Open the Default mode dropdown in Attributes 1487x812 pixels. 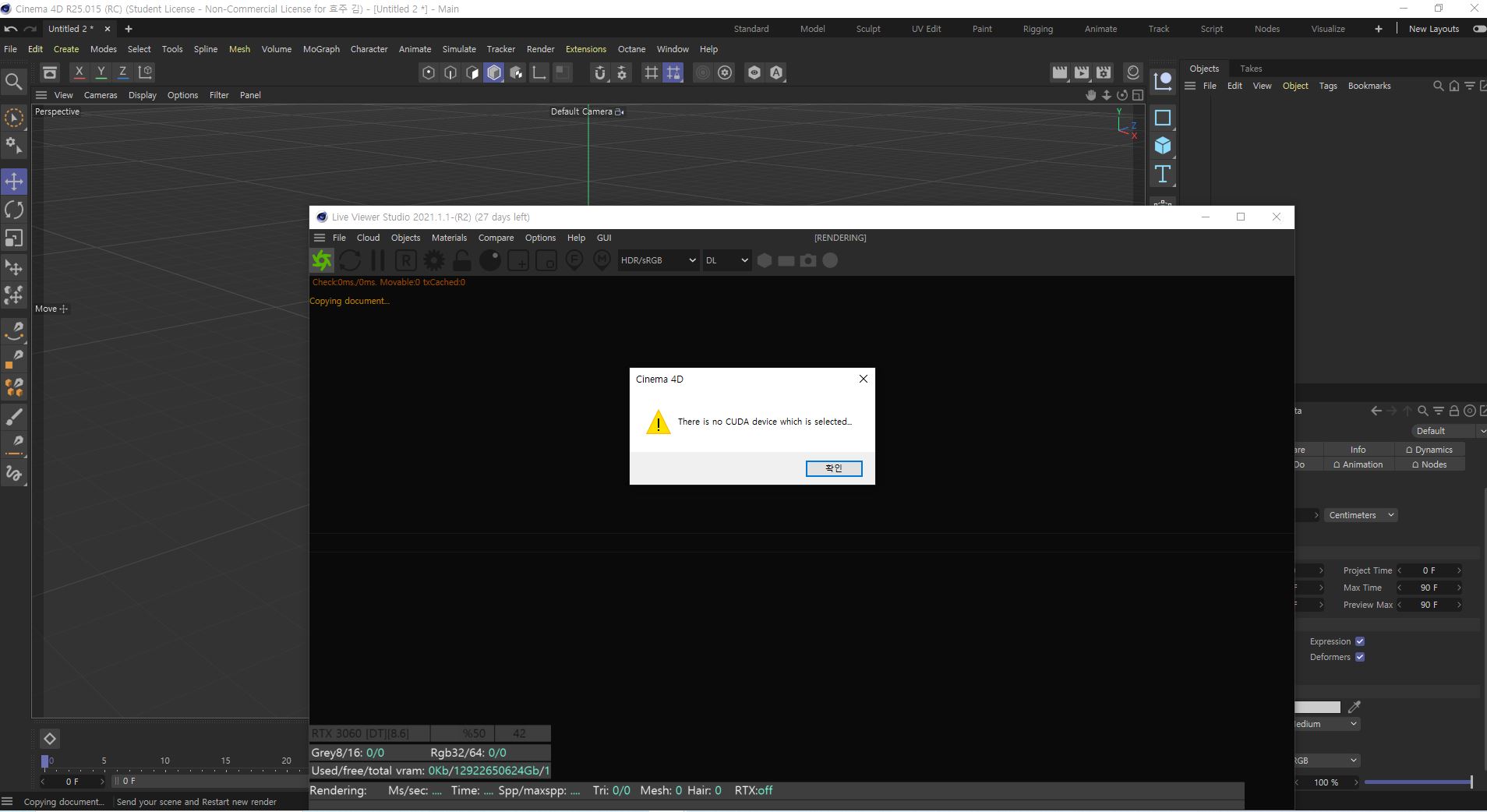(x=1448, y=431)
